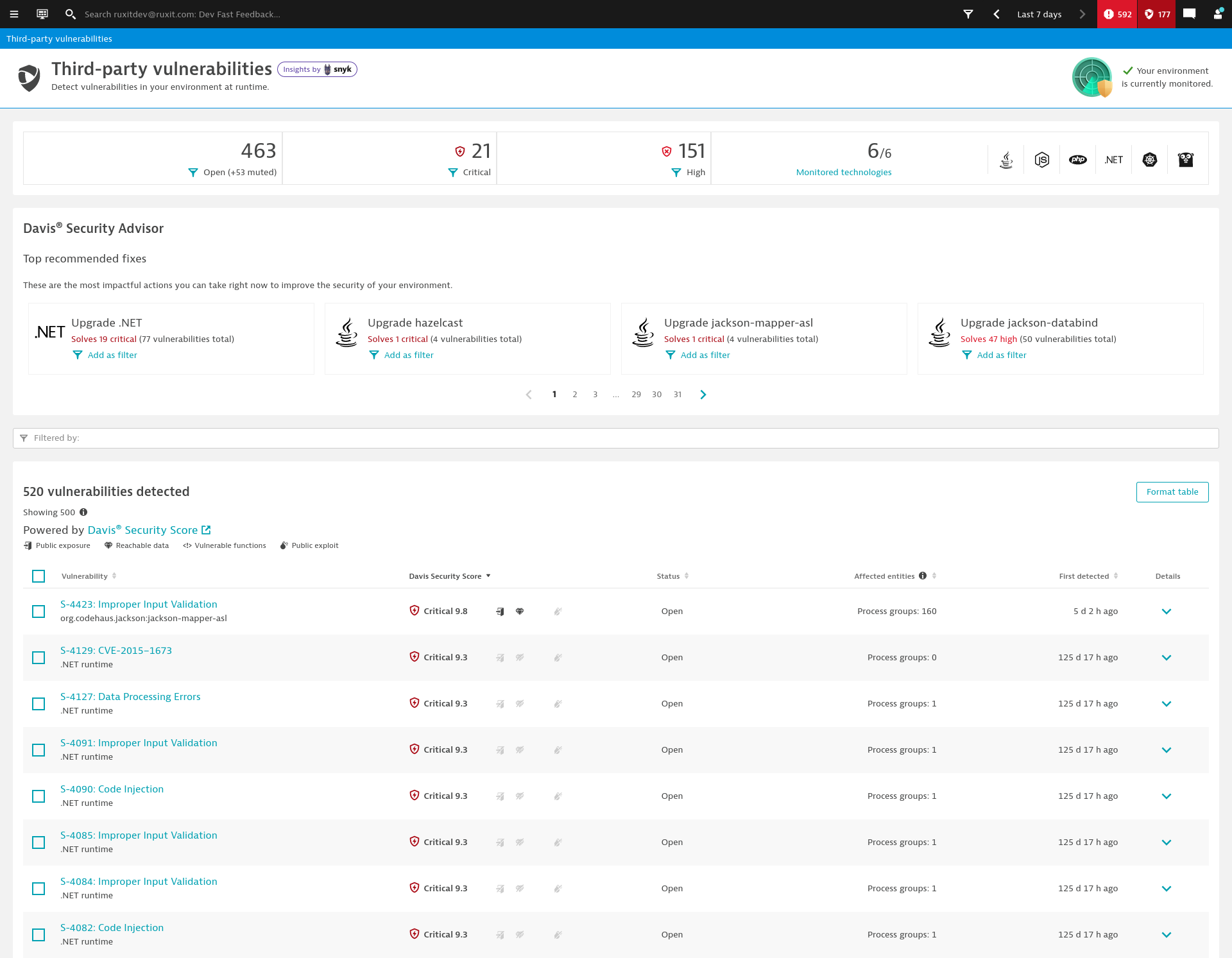Open the user account icon
Image resolution: width=1232 pixels, height=958 pixels.
[x=1217, y=14]
